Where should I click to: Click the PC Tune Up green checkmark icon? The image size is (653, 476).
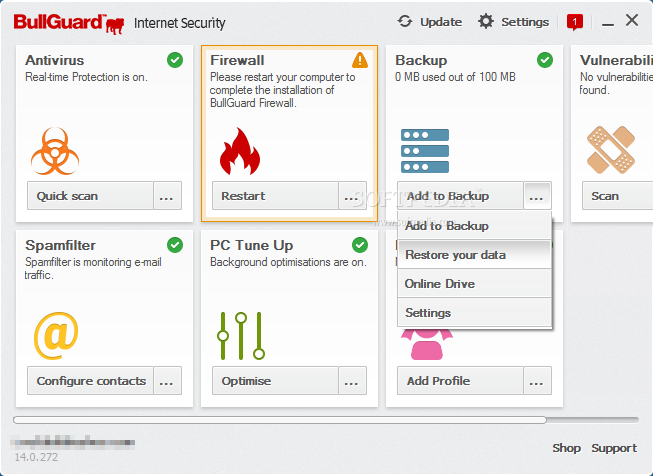(x=360, y=245)
